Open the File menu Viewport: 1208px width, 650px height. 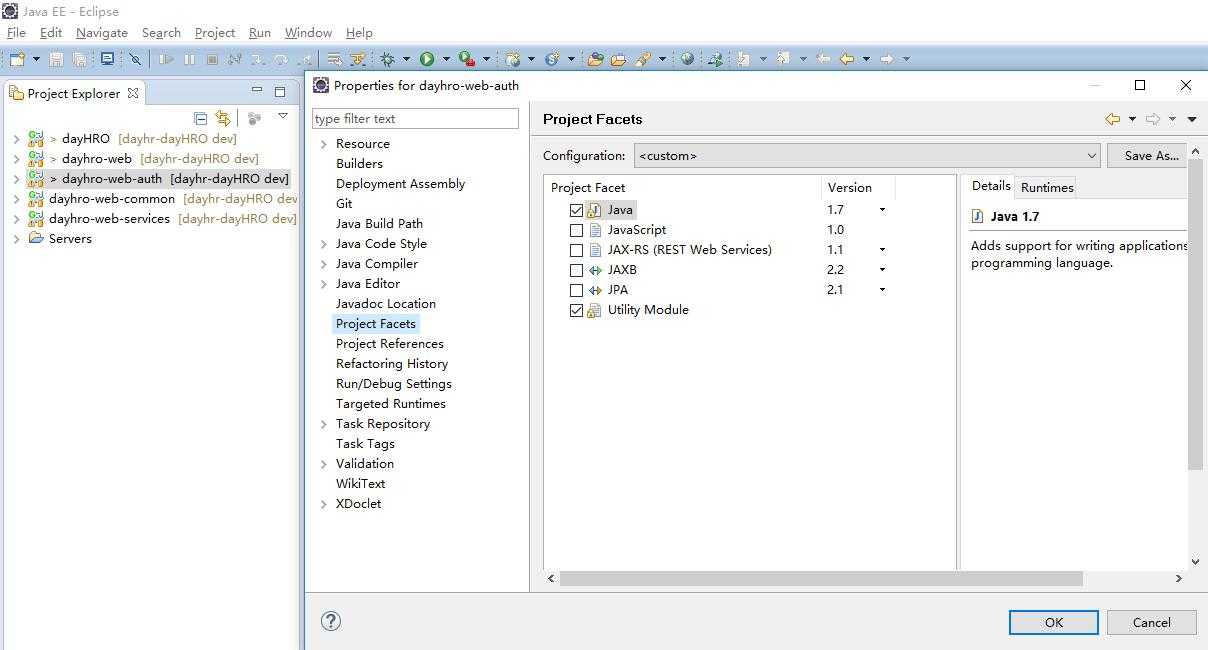[16, 32]
